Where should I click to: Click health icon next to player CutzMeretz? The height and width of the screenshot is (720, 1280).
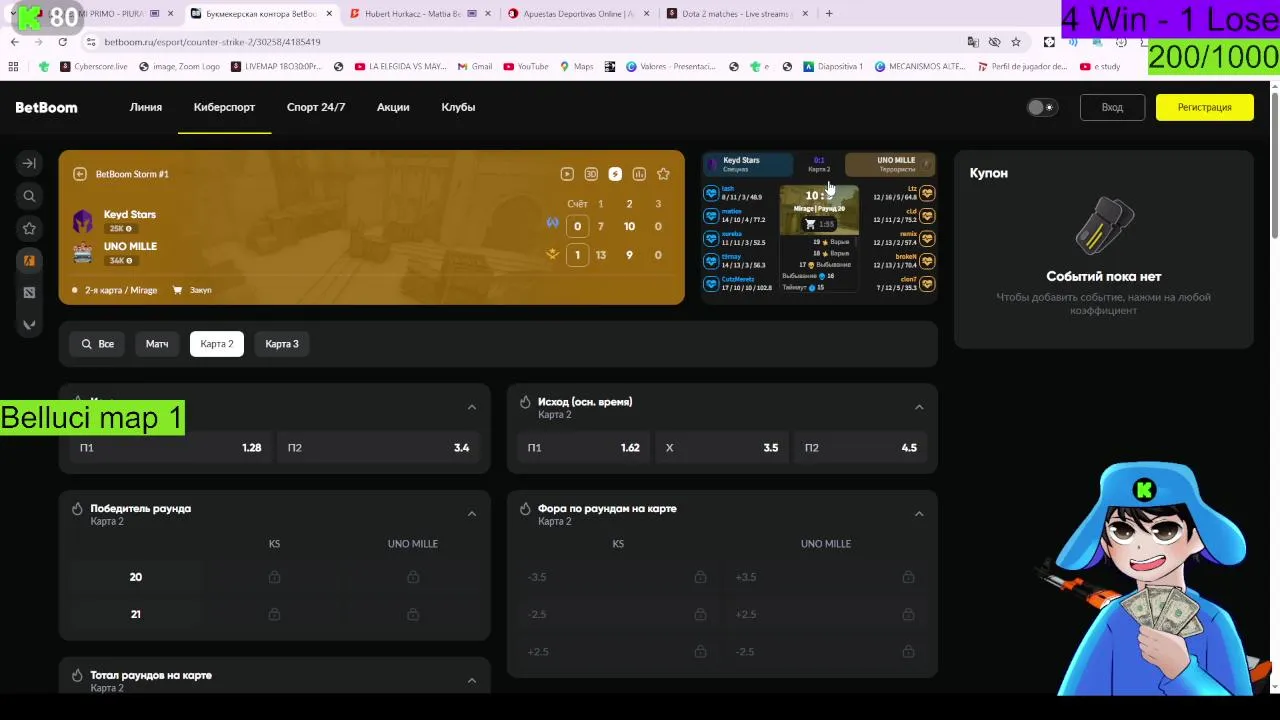coord(711,284)
